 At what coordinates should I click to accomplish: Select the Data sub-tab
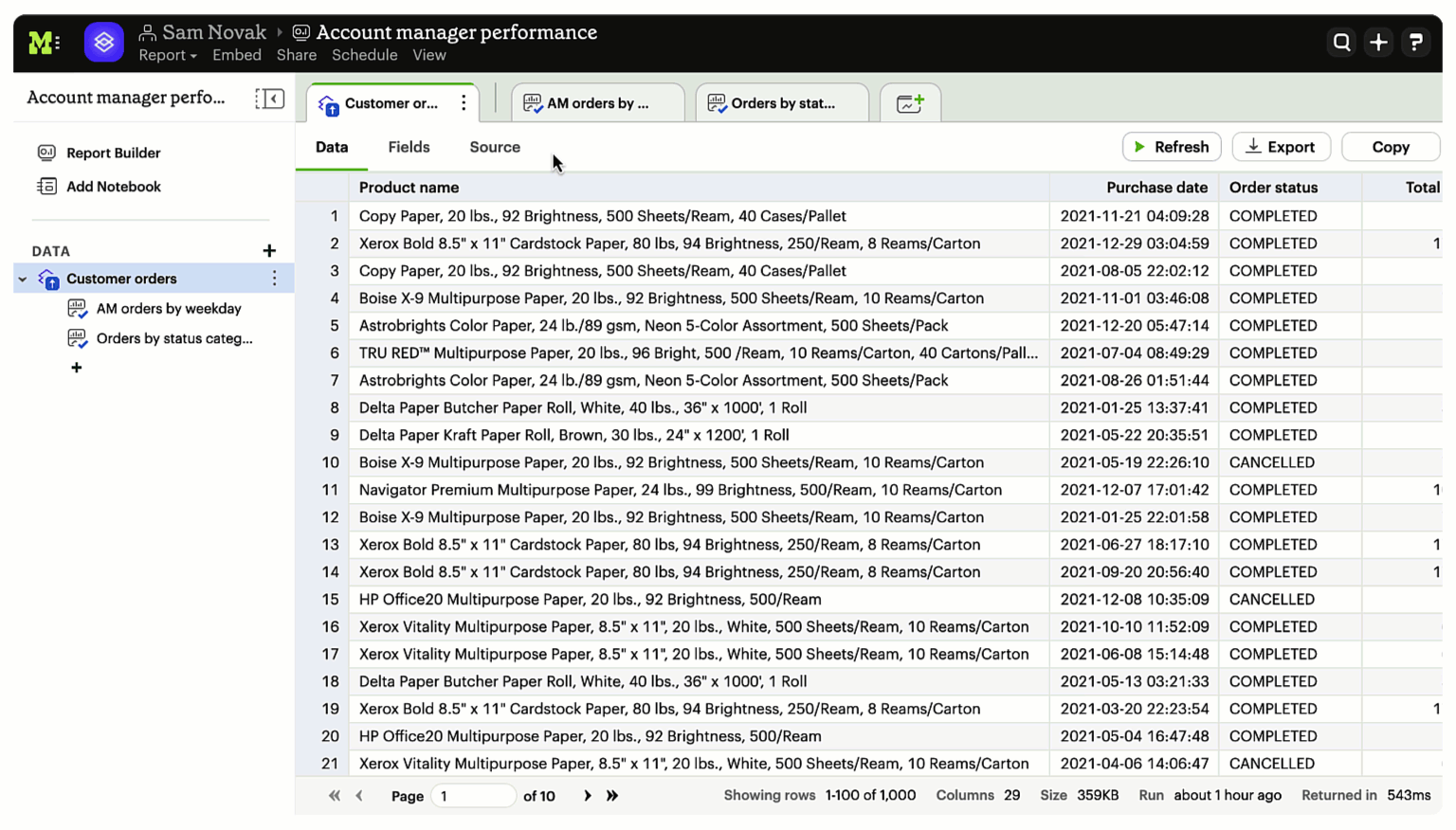coord(332,148)
